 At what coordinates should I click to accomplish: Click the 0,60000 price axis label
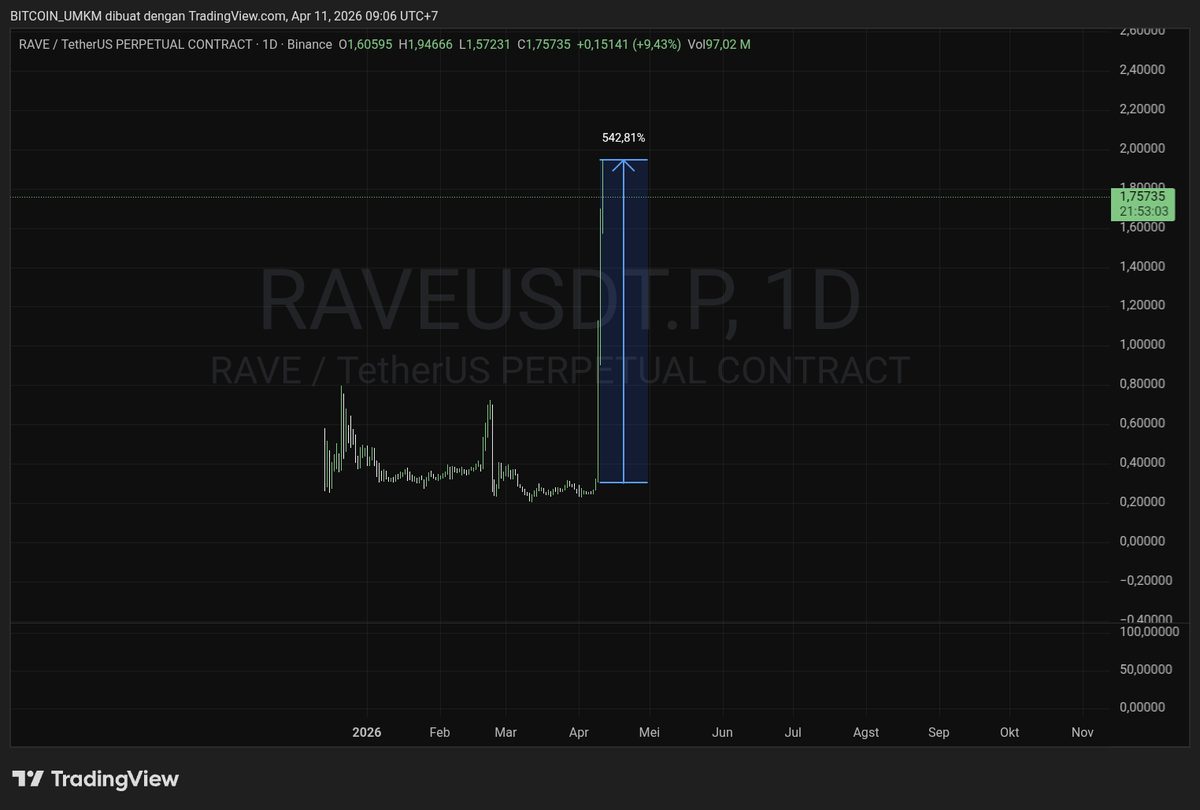point(1142,423)
